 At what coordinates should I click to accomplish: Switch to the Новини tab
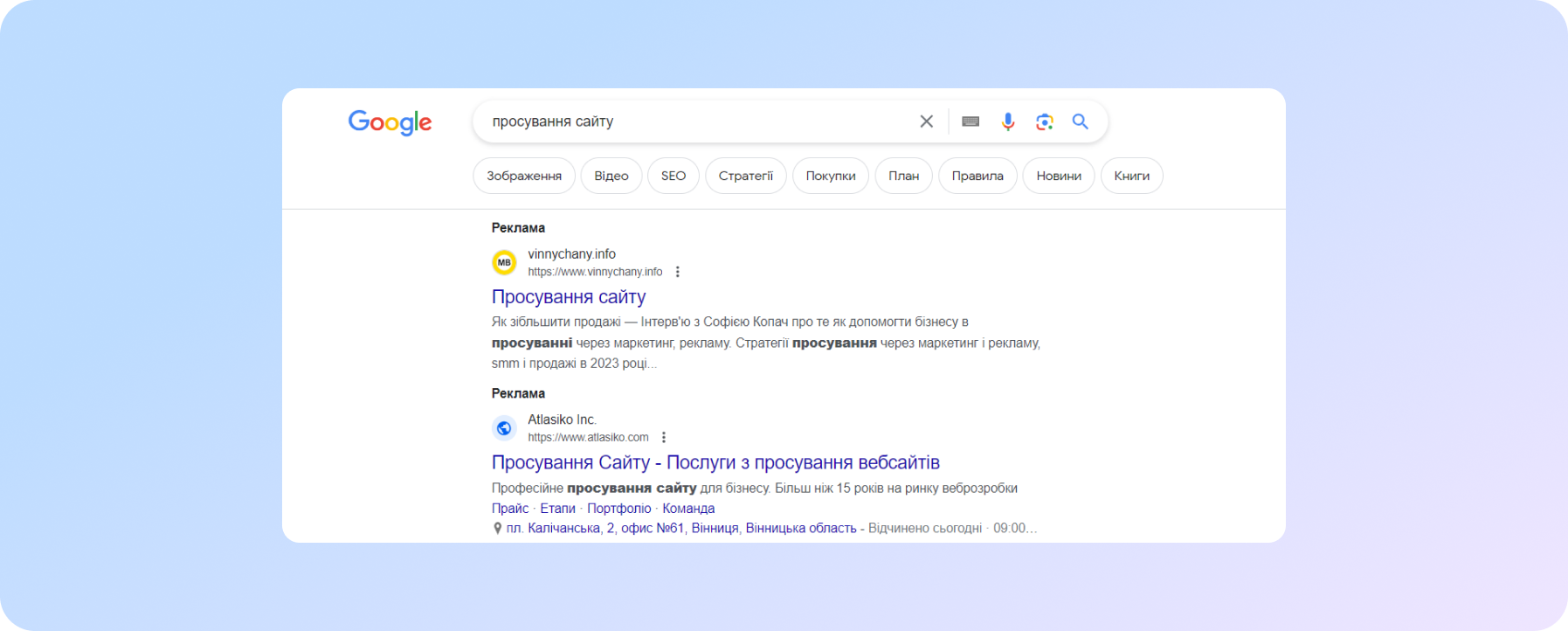point(1058,176)
